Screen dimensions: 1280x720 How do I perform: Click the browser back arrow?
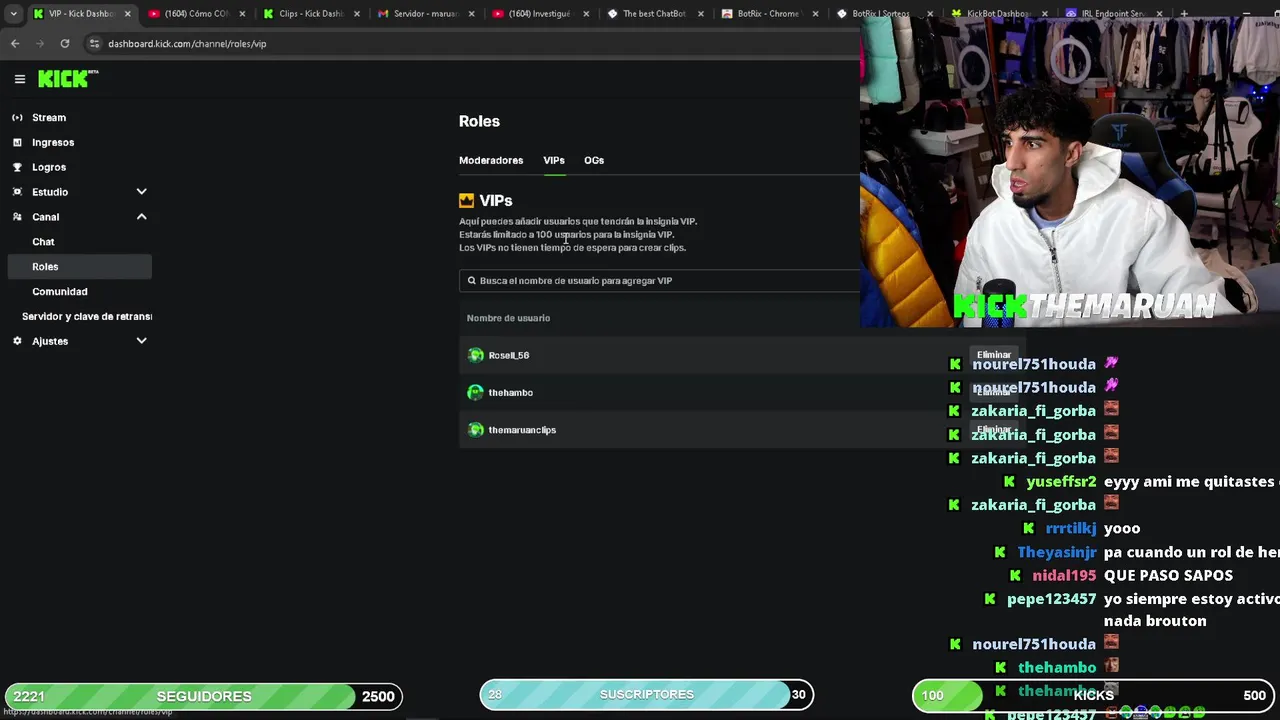tap(15, 44)
